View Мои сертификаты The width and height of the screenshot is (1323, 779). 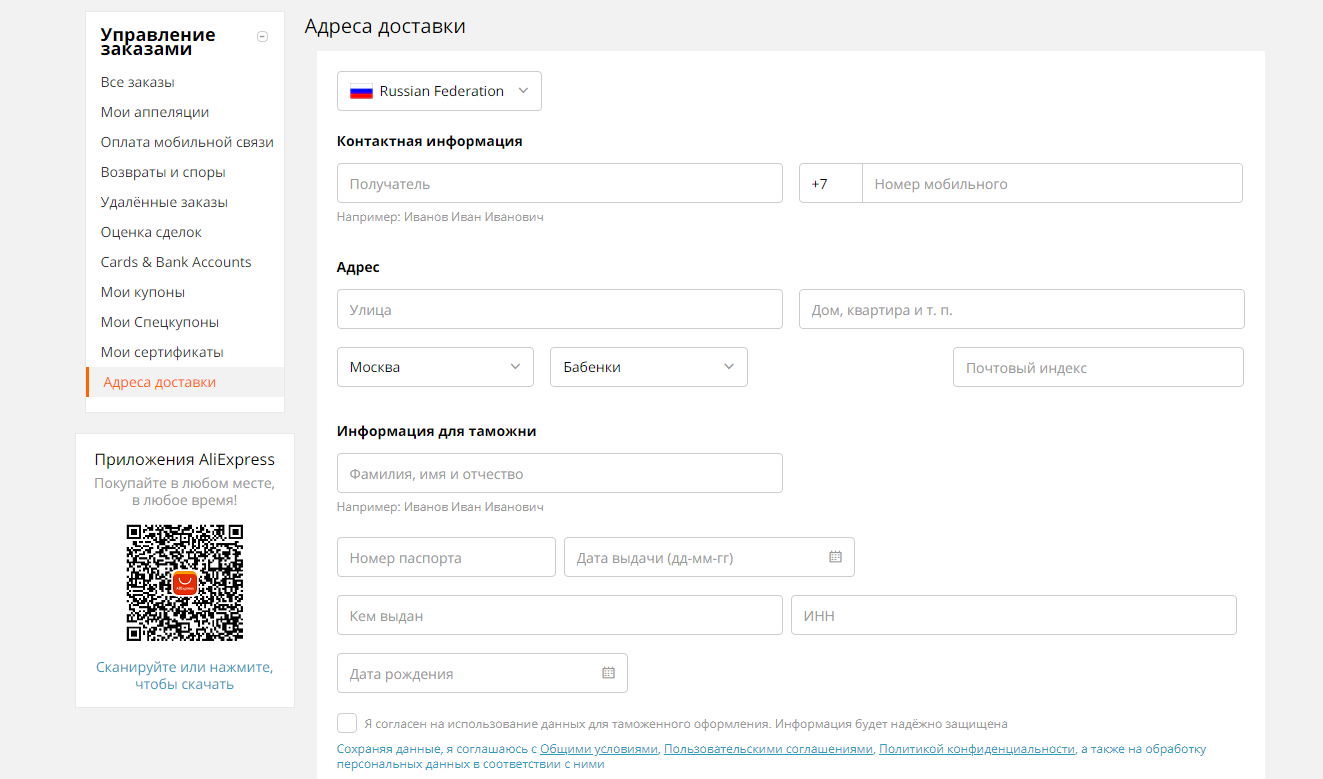point(162,352)
